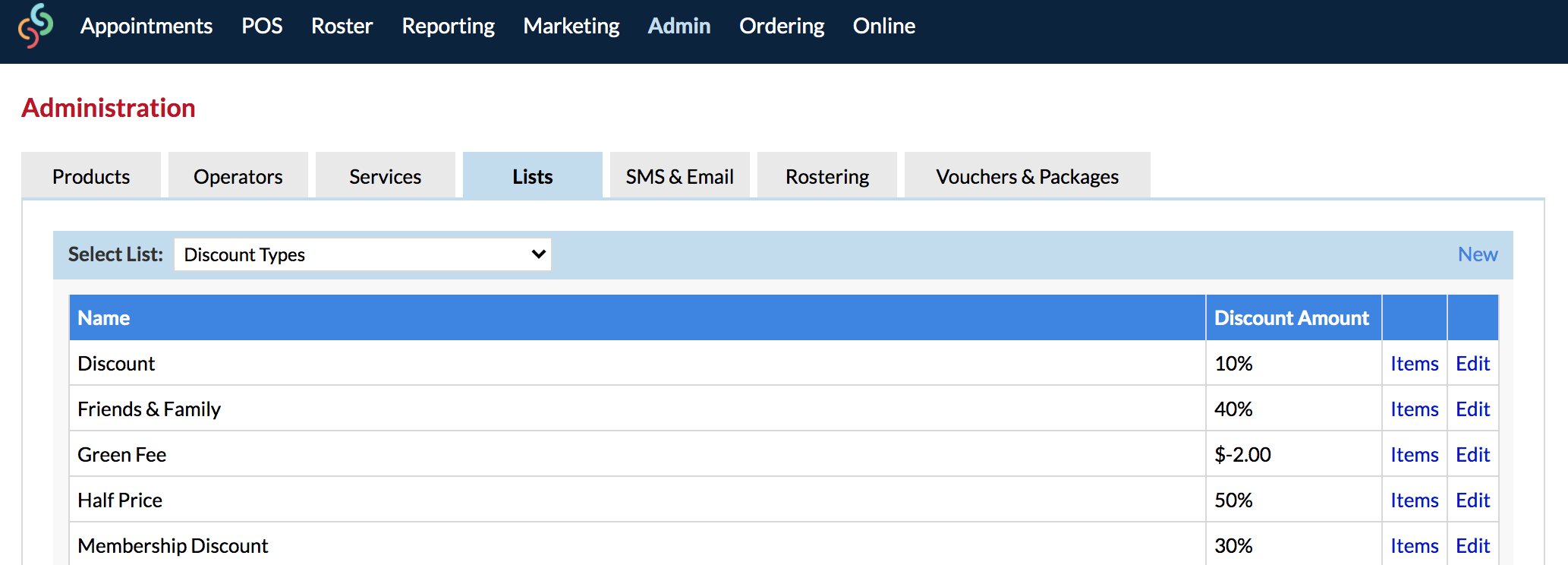Open the POS menu
Viewport: 1568px width, 565px height.
[262, 26]
